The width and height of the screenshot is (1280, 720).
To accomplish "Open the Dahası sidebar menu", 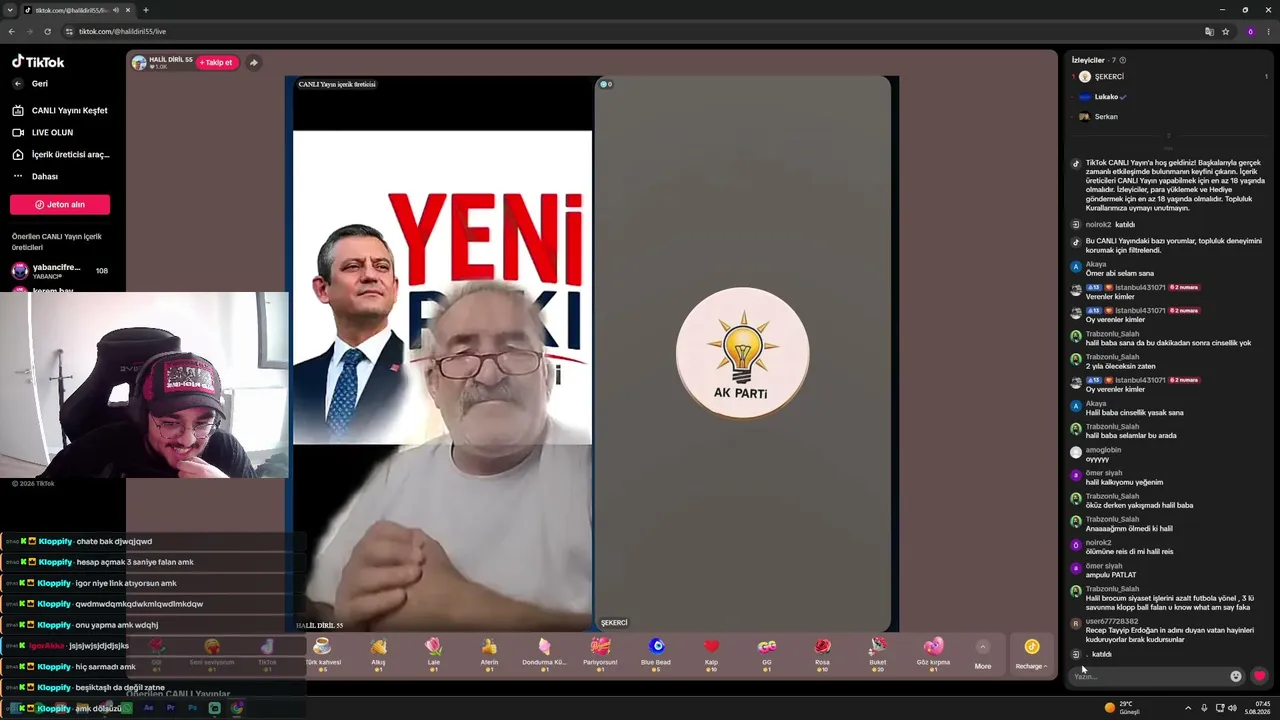I will [x=35, y=176].
